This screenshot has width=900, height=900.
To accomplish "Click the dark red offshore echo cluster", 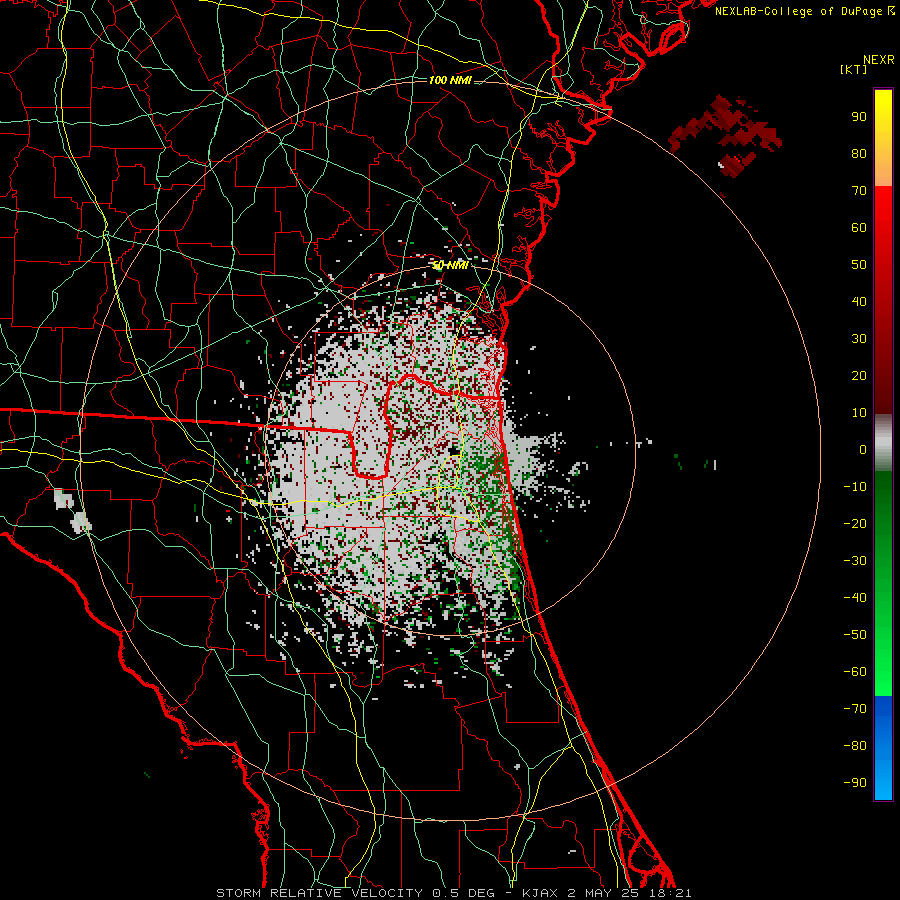I will (726, 136).
